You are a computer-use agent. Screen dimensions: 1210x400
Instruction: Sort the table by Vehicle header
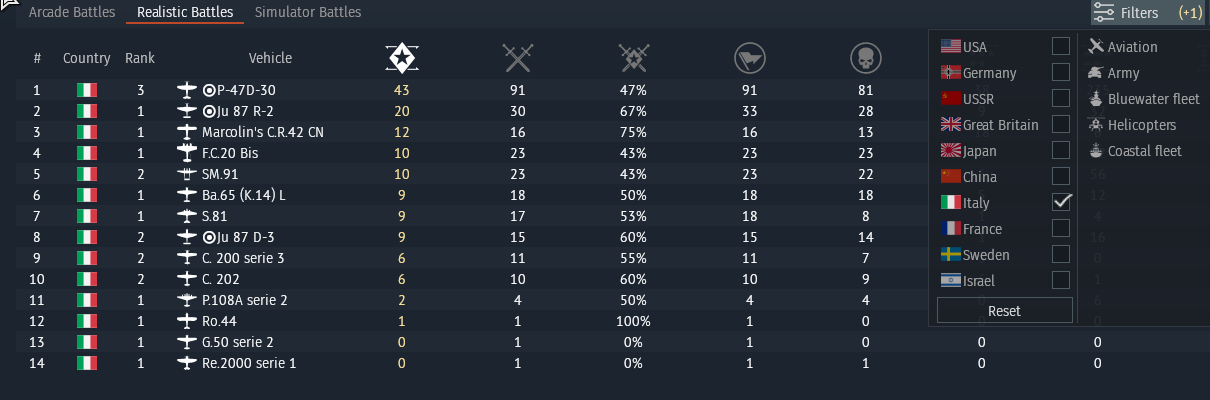(x=270, y=58)
